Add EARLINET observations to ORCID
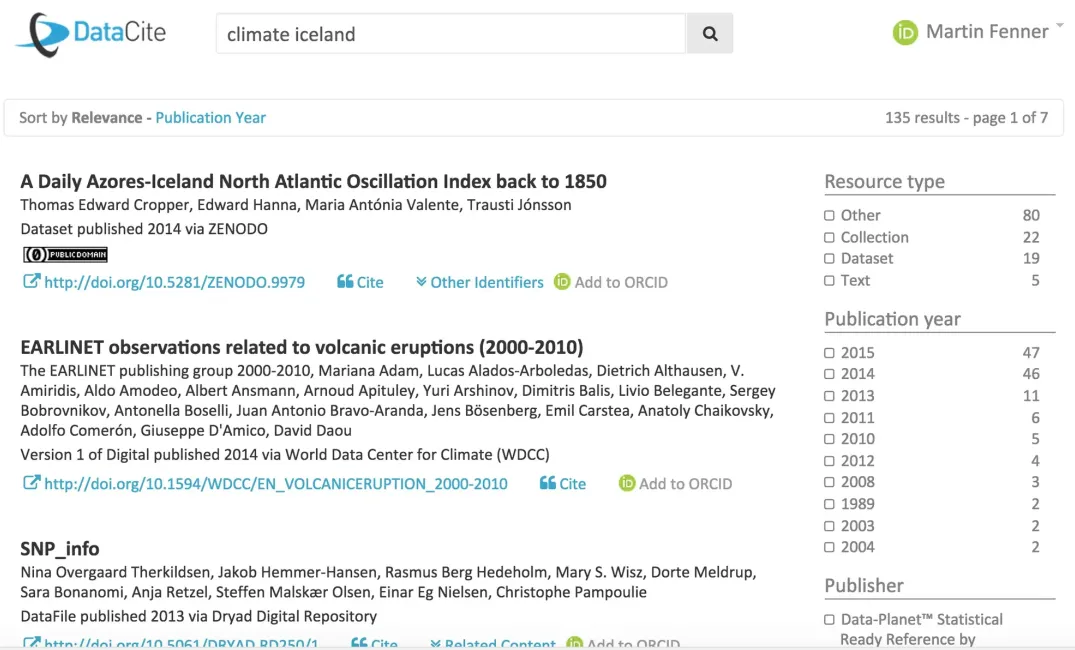1075x650 pixels. (675, 483)
